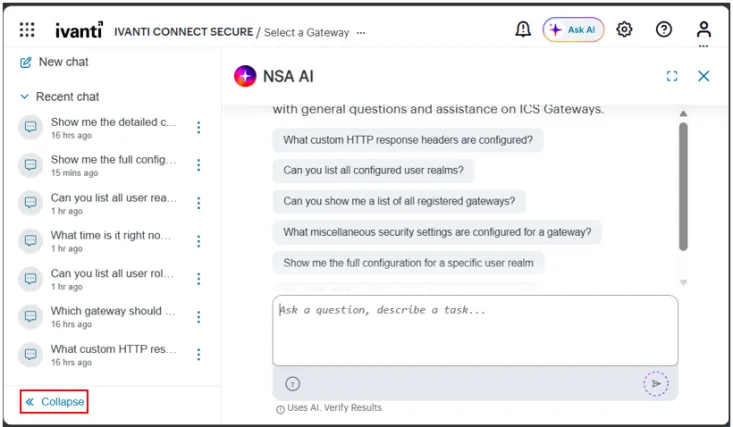Click the Select a Gateway breadcrumb
This screenshot has height=427, width=733.
(x=306, y=32)
